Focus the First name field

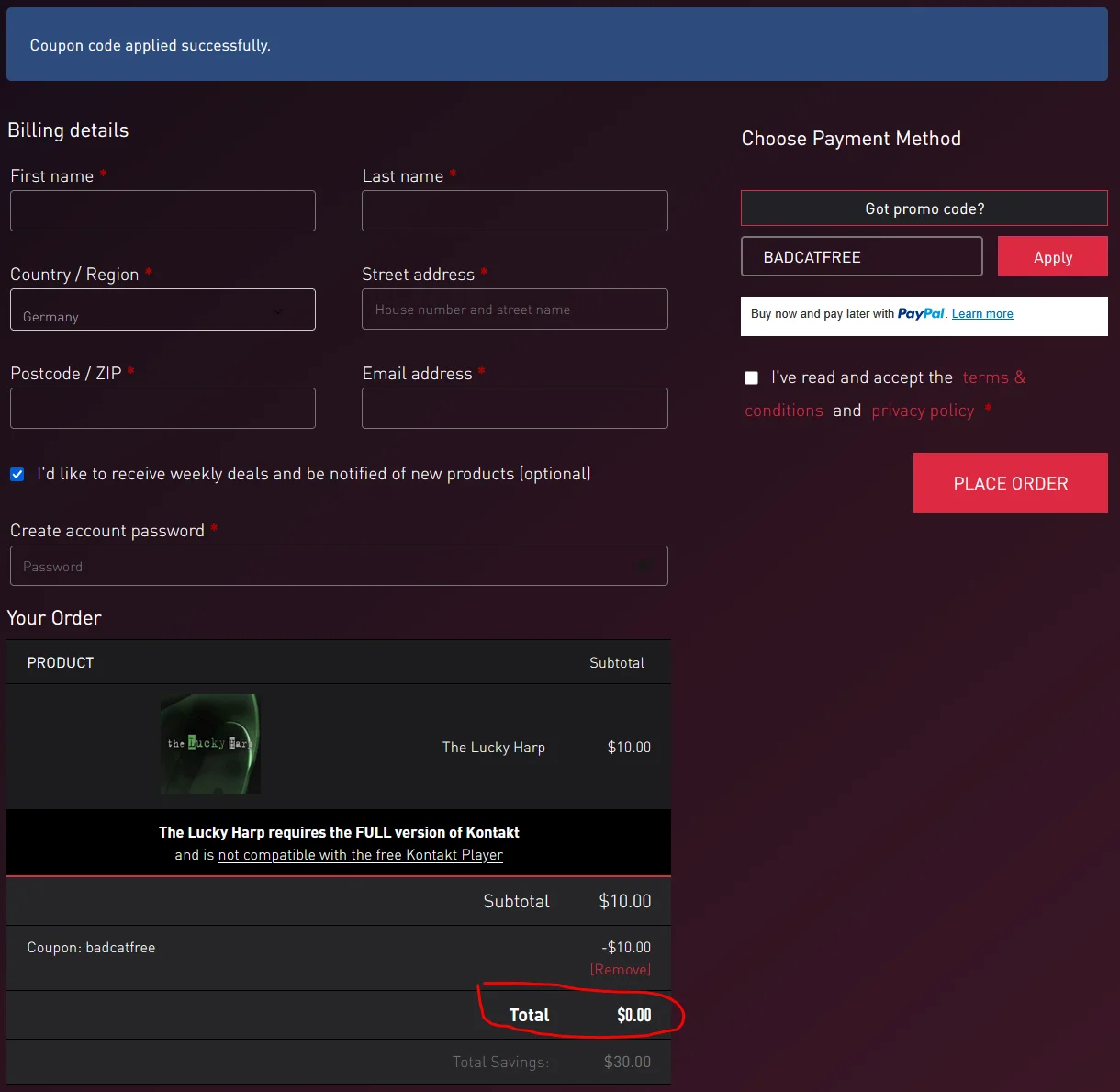(x=162, y=210)
